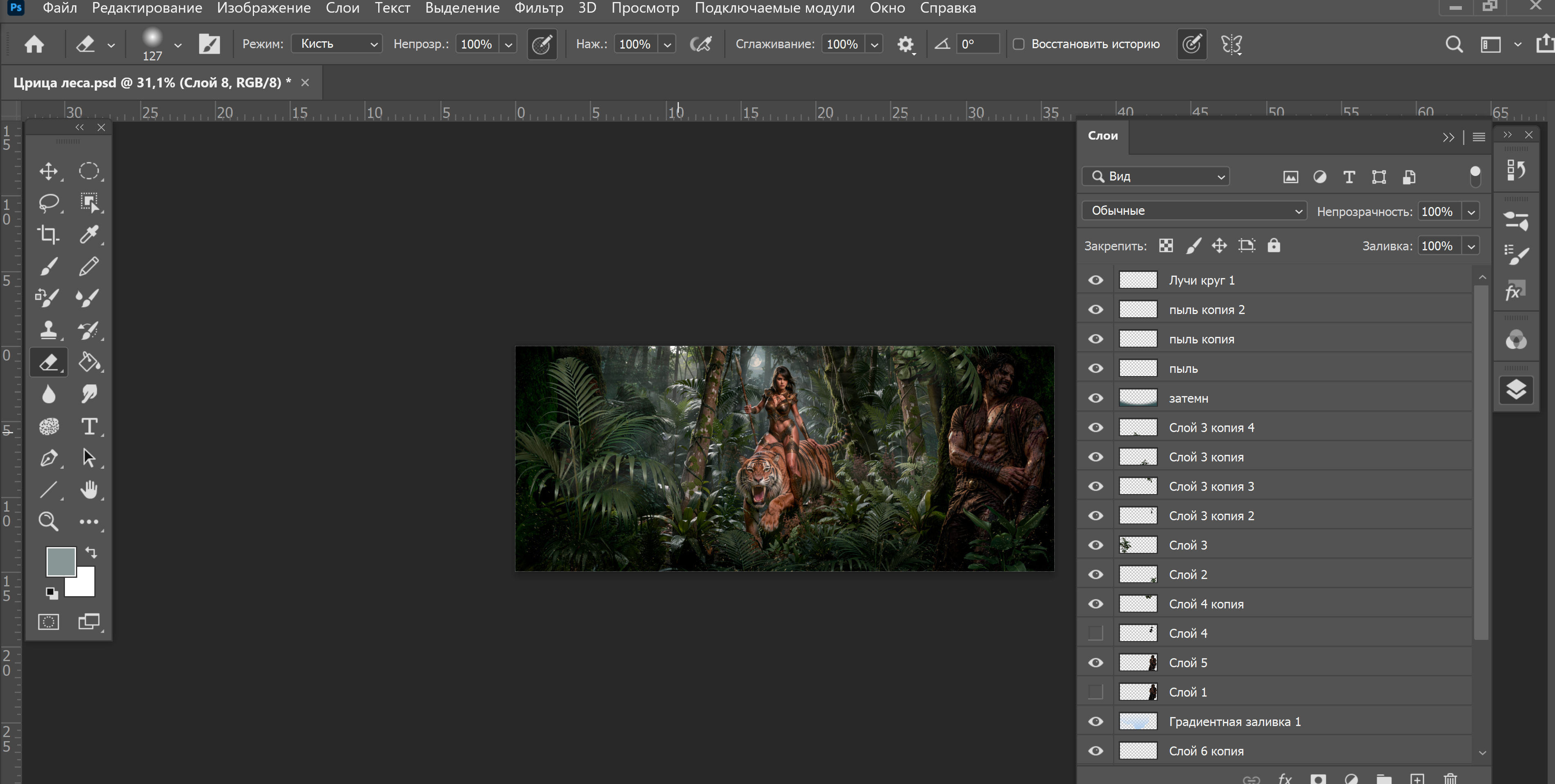The image size is (1555, 784).
Task: Select the Paint Bucket tool
Action: tap(89, 362)
